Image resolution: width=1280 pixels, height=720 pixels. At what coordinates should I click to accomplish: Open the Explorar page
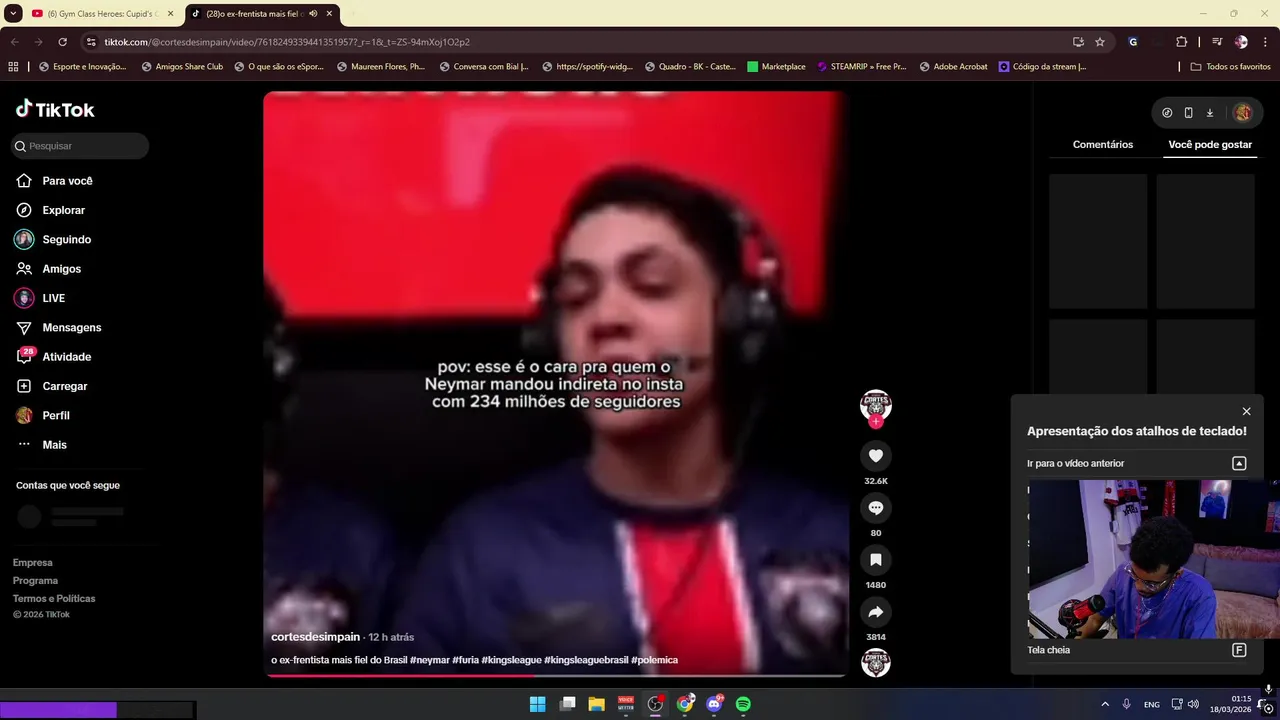pyautogui.click(x=50, y=210)
